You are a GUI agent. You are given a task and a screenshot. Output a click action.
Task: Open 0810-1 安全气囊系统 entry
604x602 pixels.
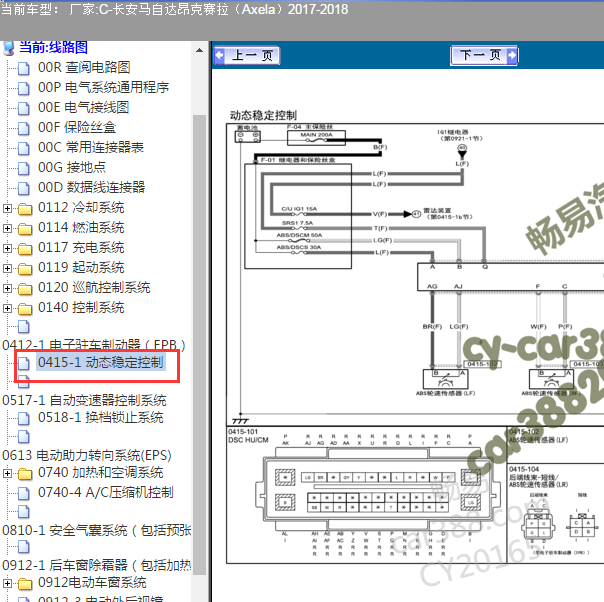(96, 530)
